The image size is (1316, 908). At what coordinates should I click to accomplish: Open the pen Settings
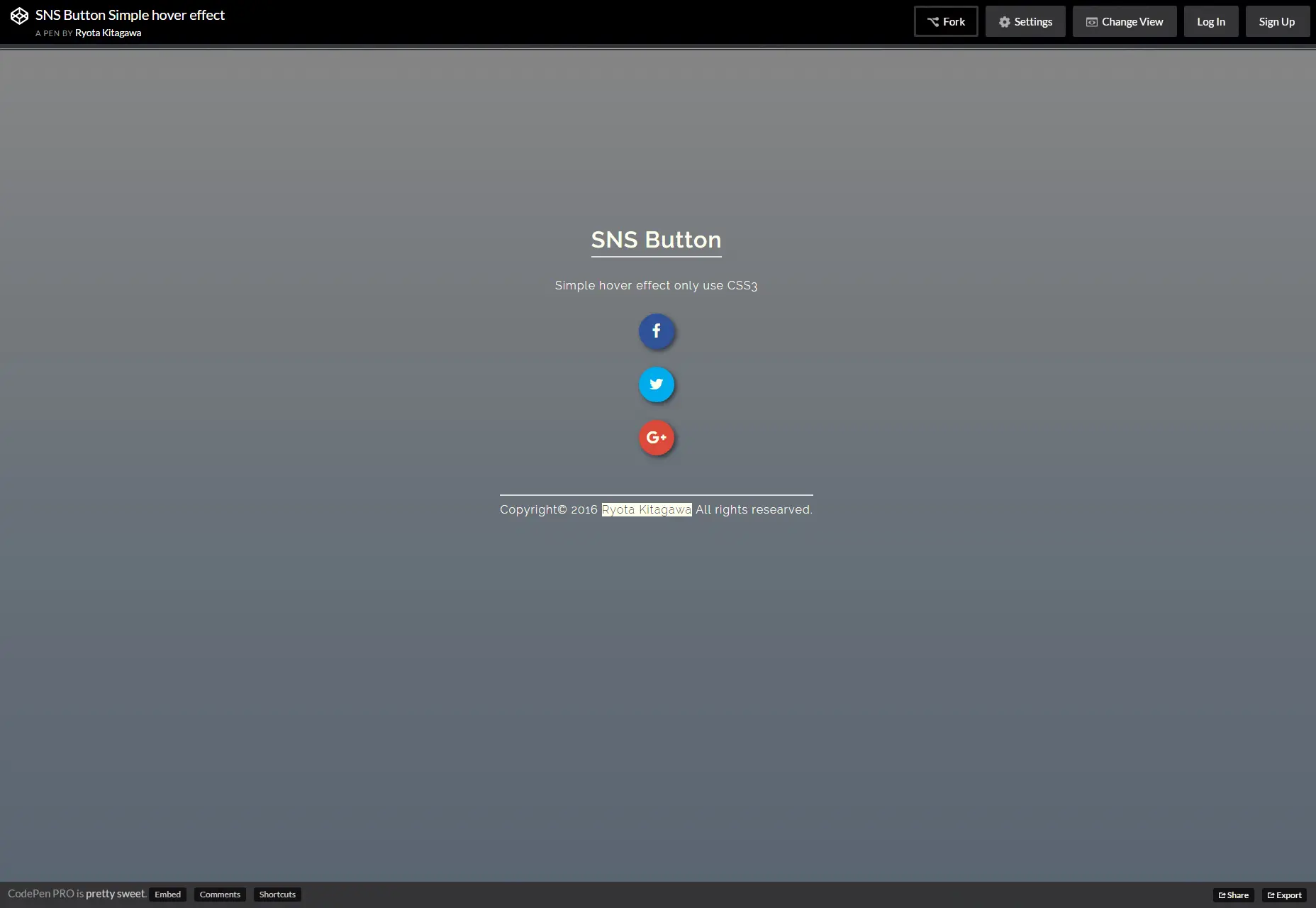1026,21
